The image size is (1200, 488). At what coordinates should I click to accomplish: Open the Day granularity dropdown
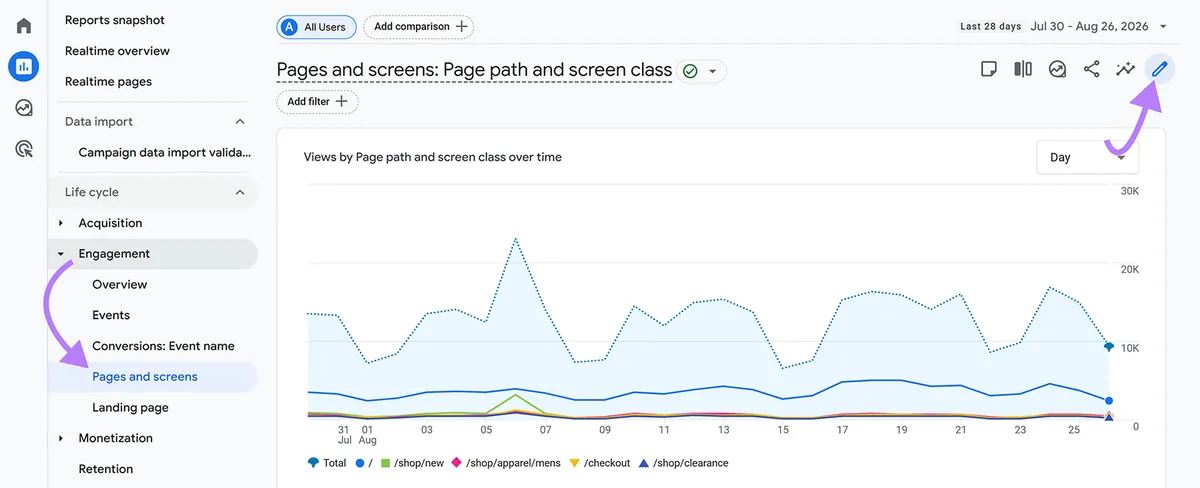[x=1087, y=157]
